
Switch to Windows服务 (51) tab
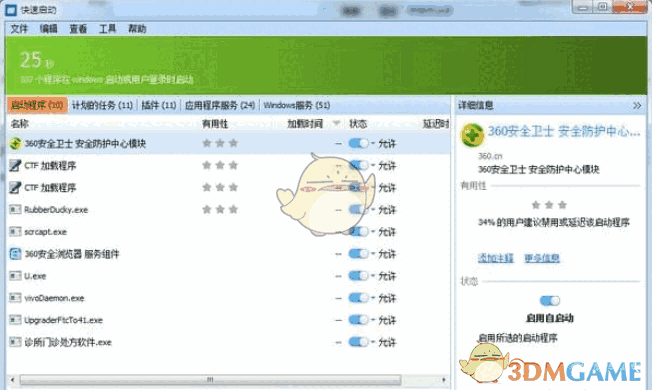coord(297,105)
